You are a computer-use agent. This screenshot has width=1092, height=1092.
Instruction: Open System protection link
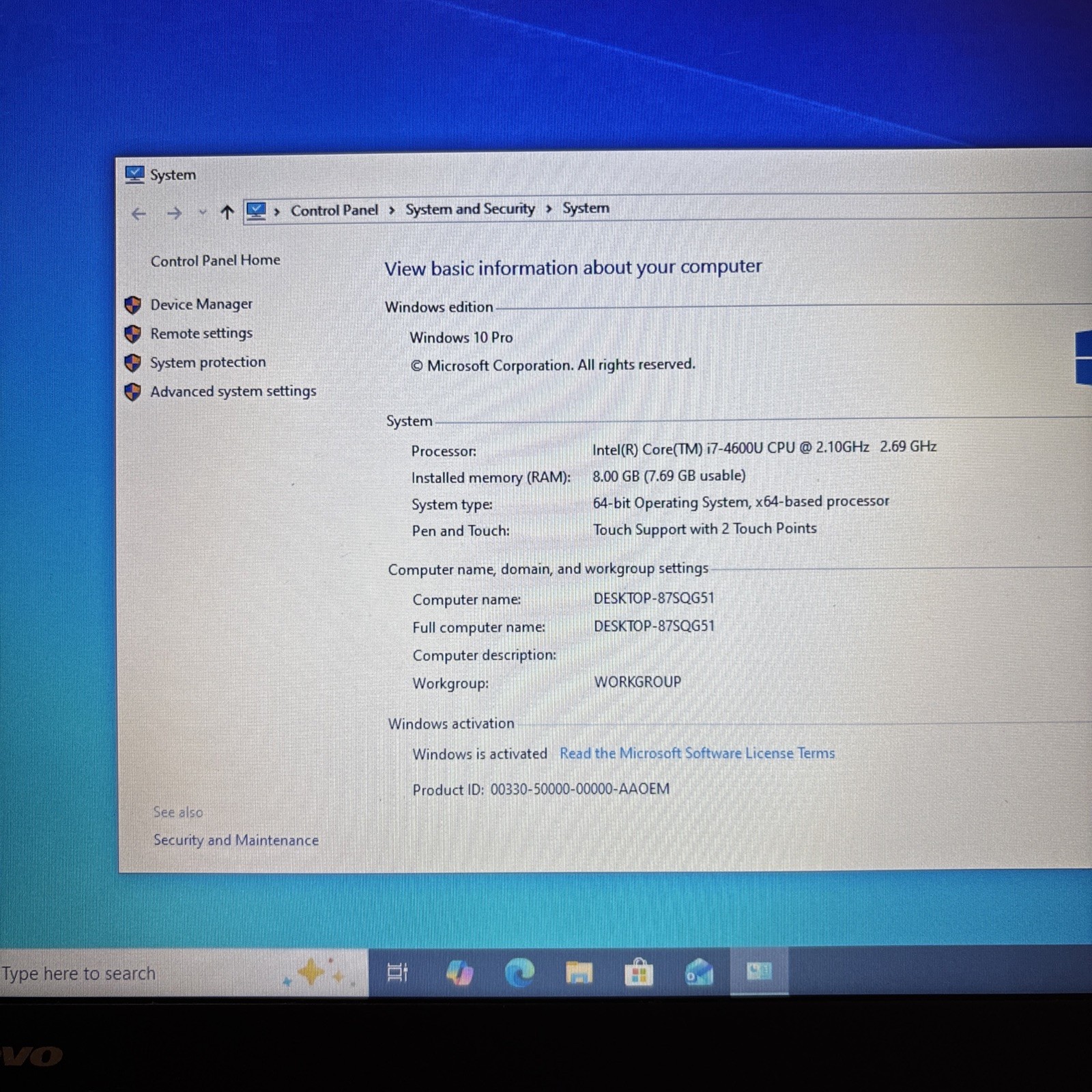(208, 362)
